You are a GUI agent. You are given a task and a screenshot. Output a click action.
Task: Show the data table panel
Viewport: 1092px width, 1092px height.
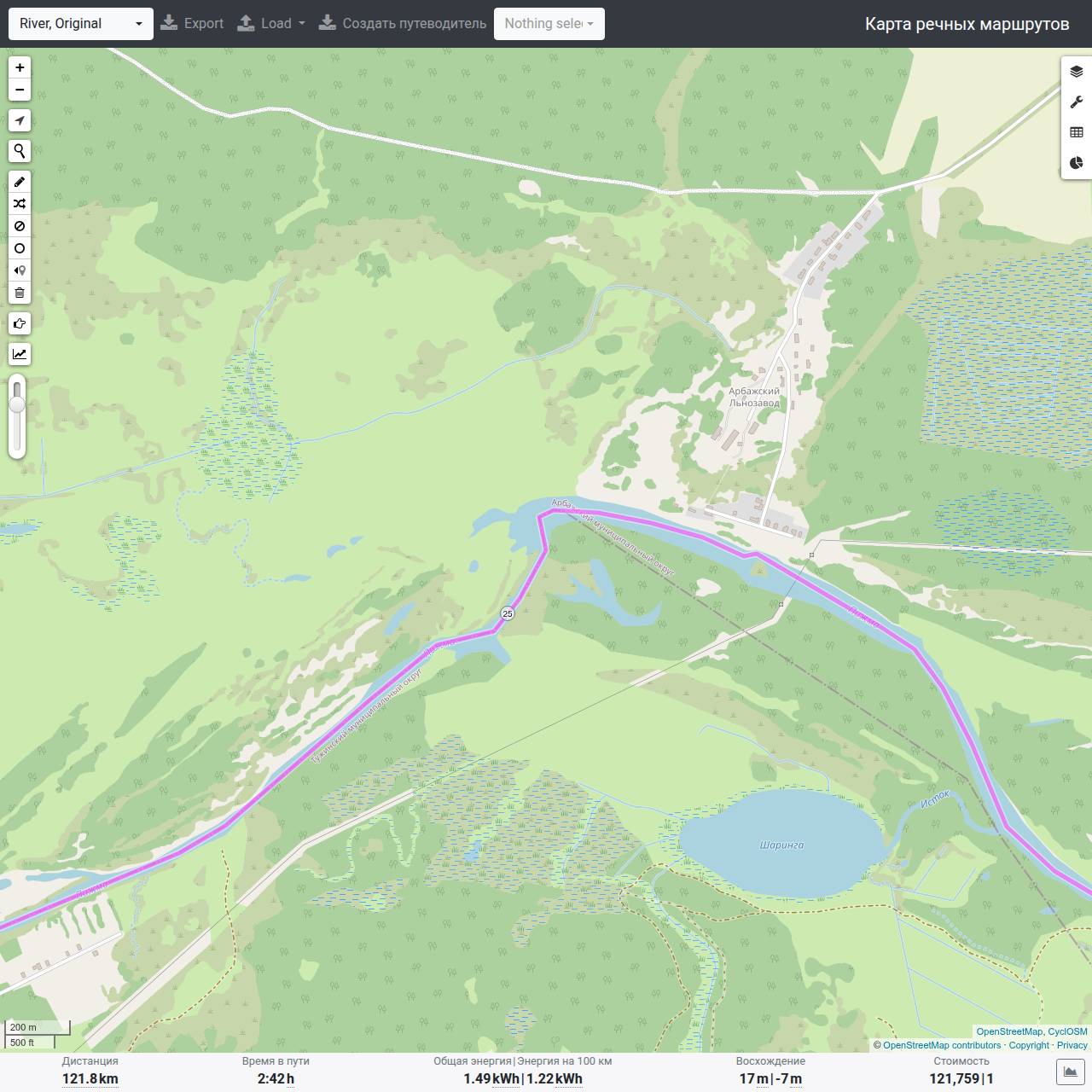coord(1077,132)
